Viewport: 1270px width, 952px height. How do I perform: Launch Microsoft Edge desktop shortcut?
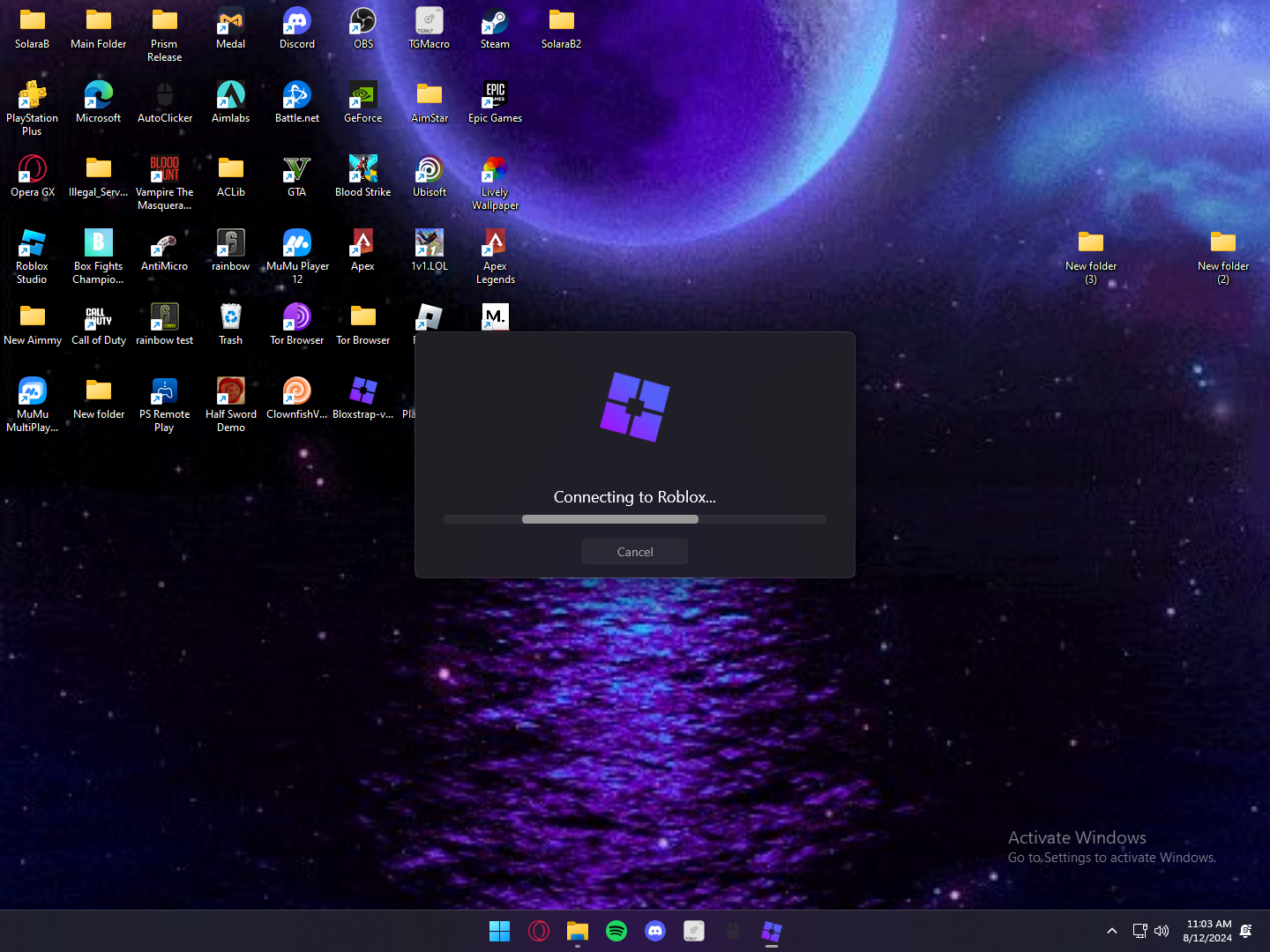click(x=99, y=102)
